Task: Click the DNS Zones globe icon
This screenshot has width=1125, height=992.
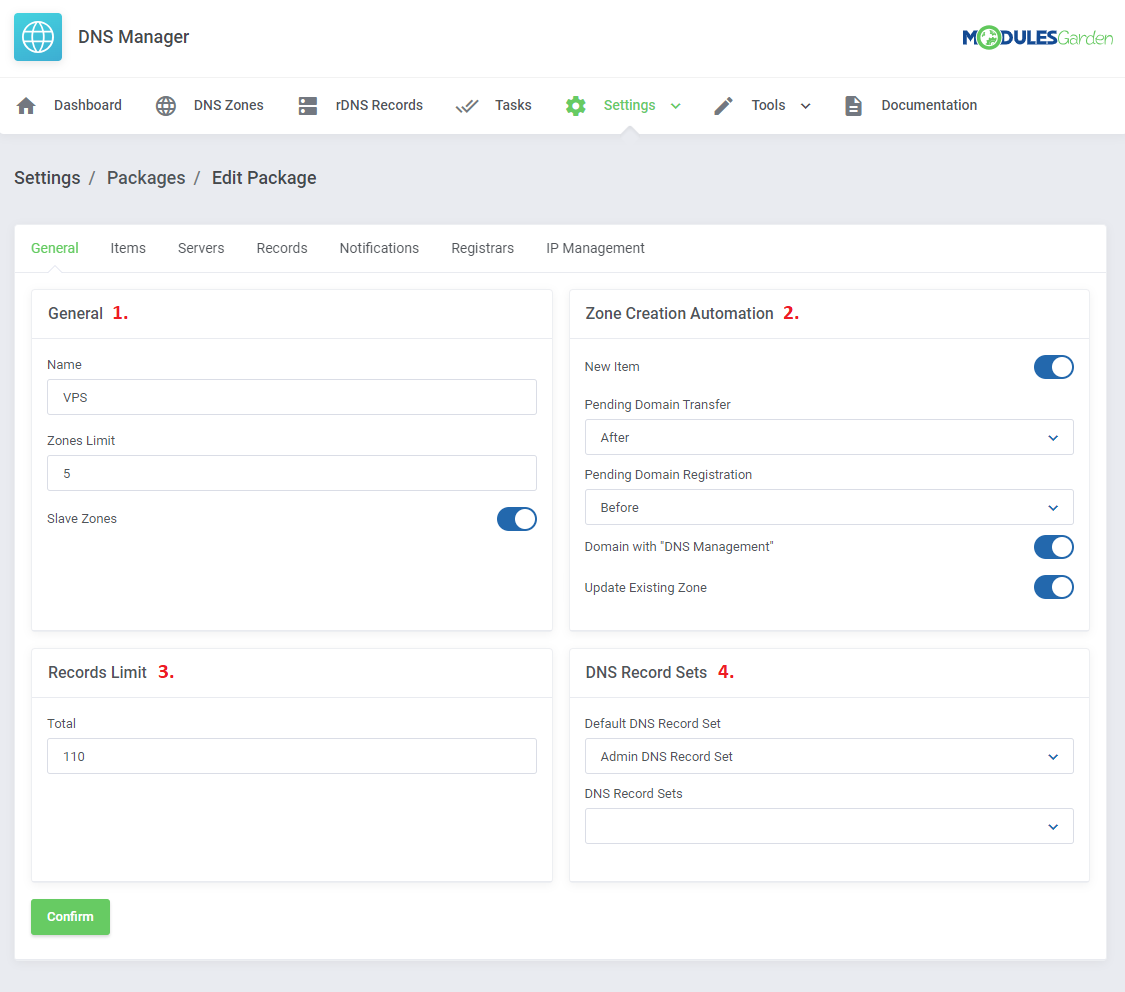Action: [x=166, y=106]
